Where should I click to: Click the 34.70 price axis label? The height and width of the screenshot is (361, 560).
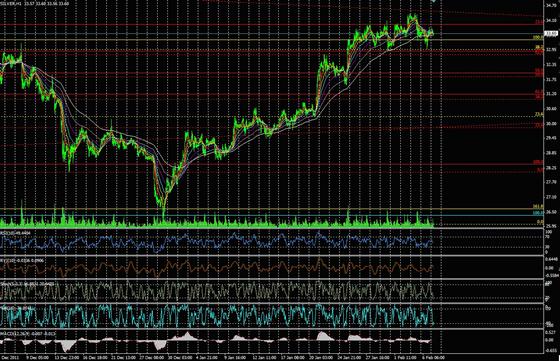pos(551,6)
